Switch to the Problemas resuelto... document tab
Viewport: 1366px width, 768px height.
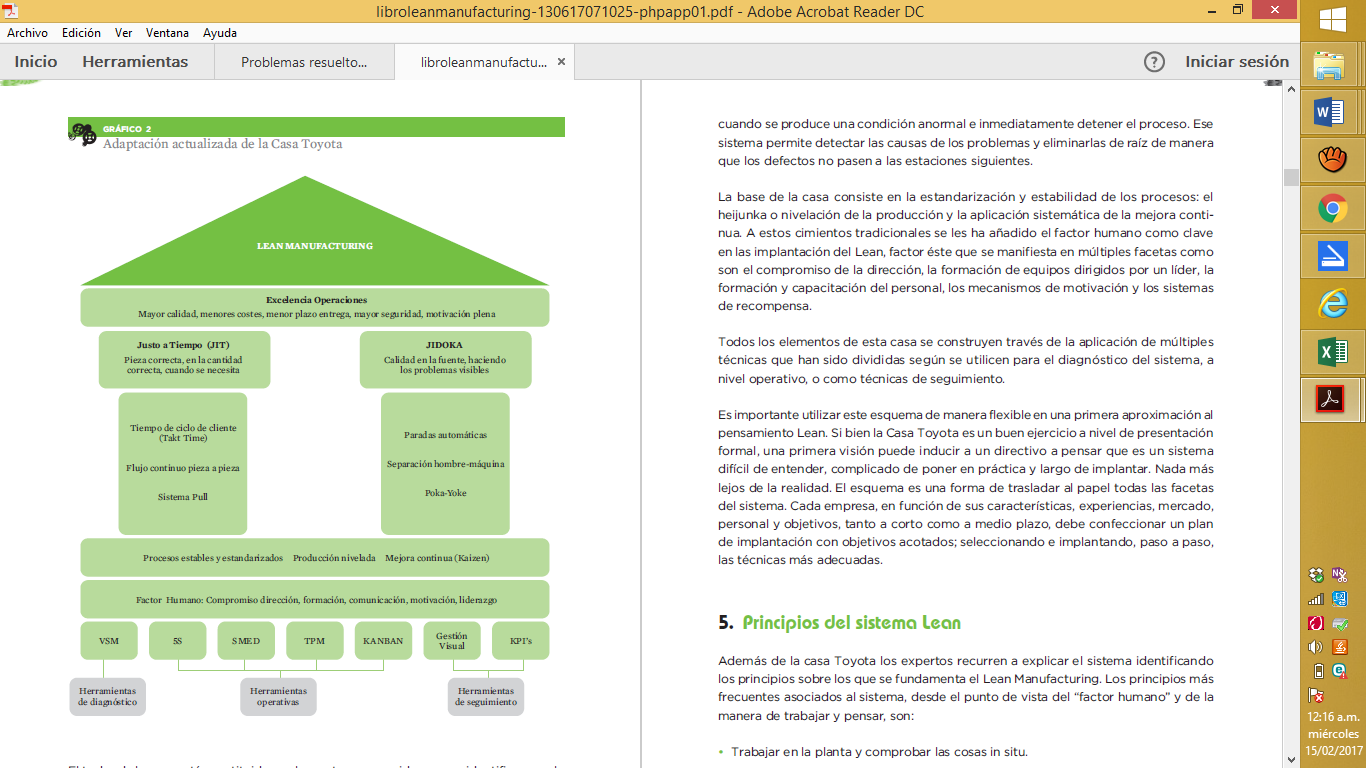point(304,62)
